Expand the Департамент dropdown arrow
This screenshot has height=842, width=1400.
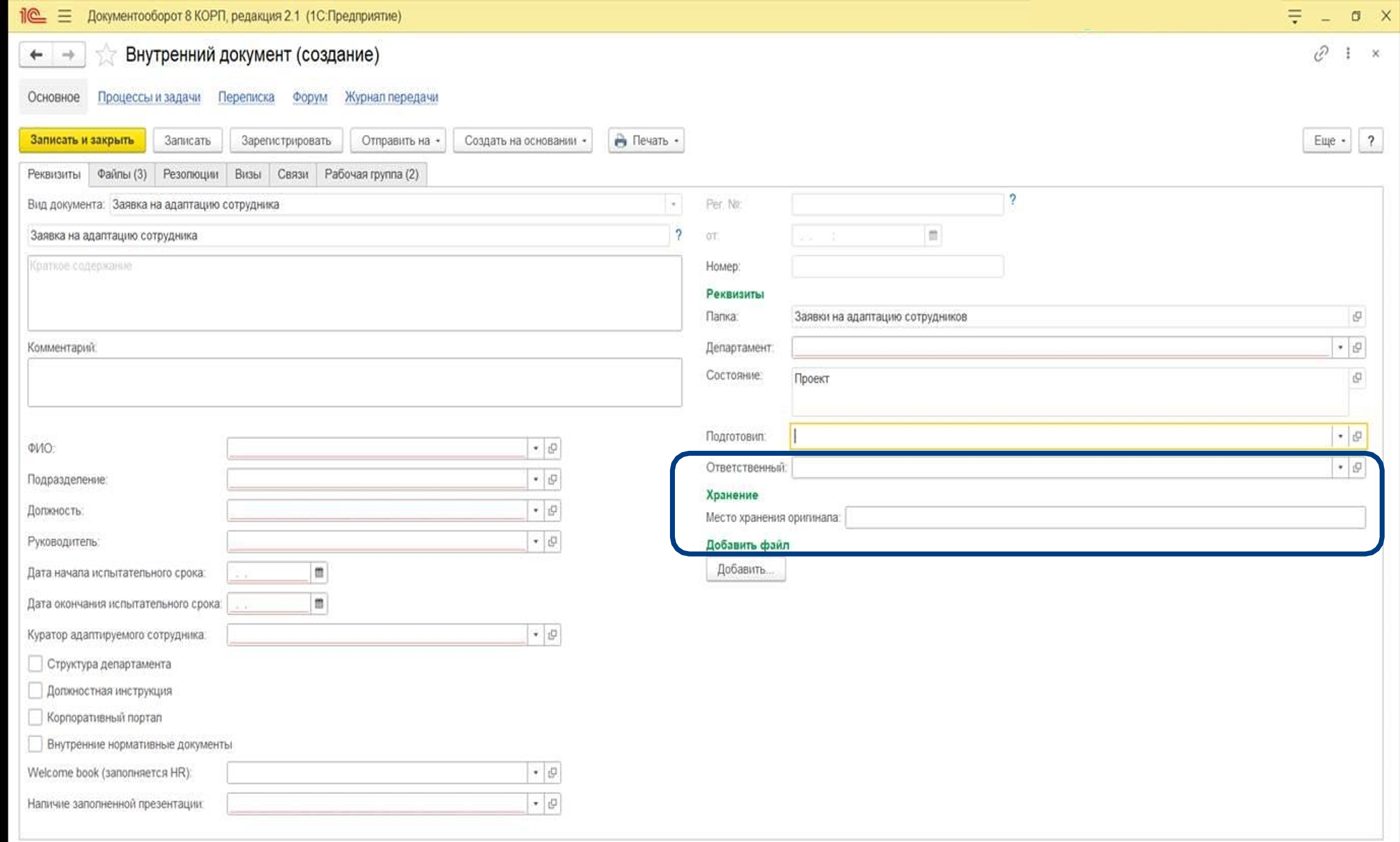click(1340, 347)
